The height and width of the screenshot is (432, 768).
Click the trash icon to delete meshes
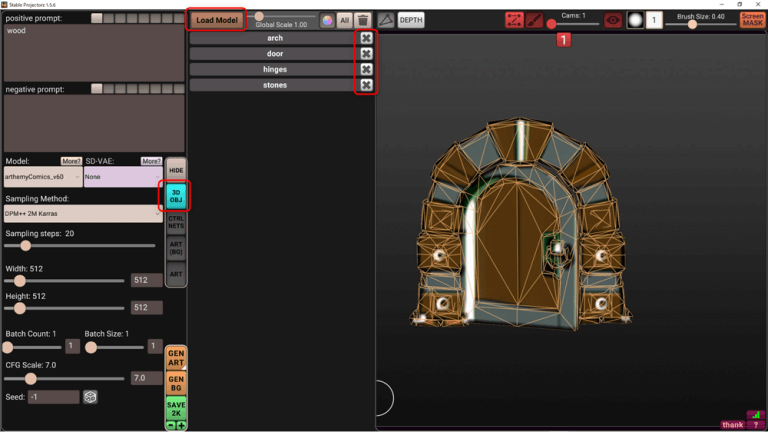click(363, 20)
